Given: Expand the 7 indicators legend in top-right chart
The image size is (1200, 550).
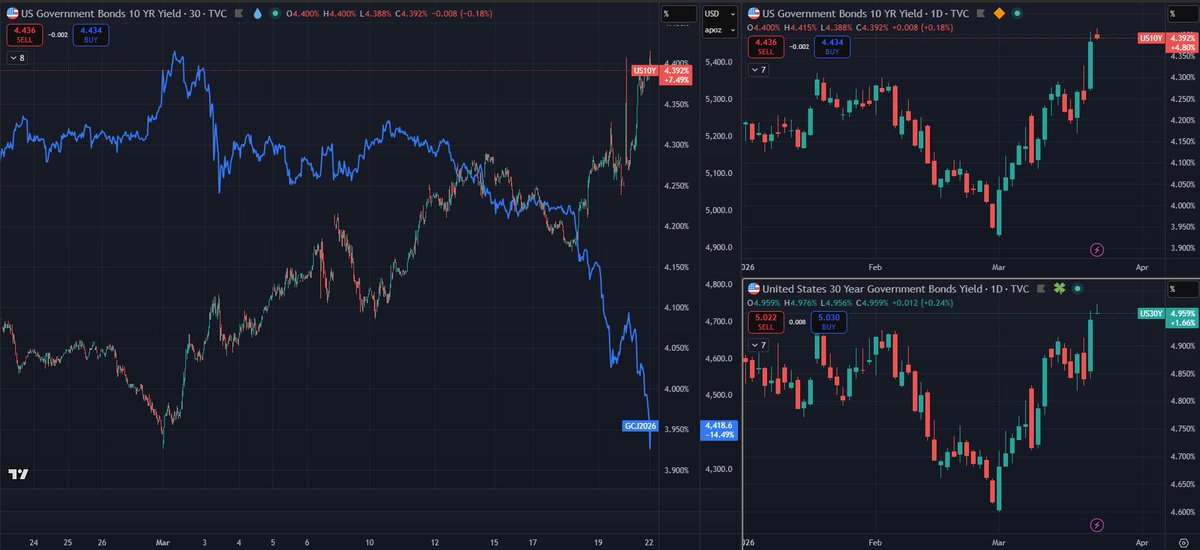Looking at the screenshot, I should point(759,70).
